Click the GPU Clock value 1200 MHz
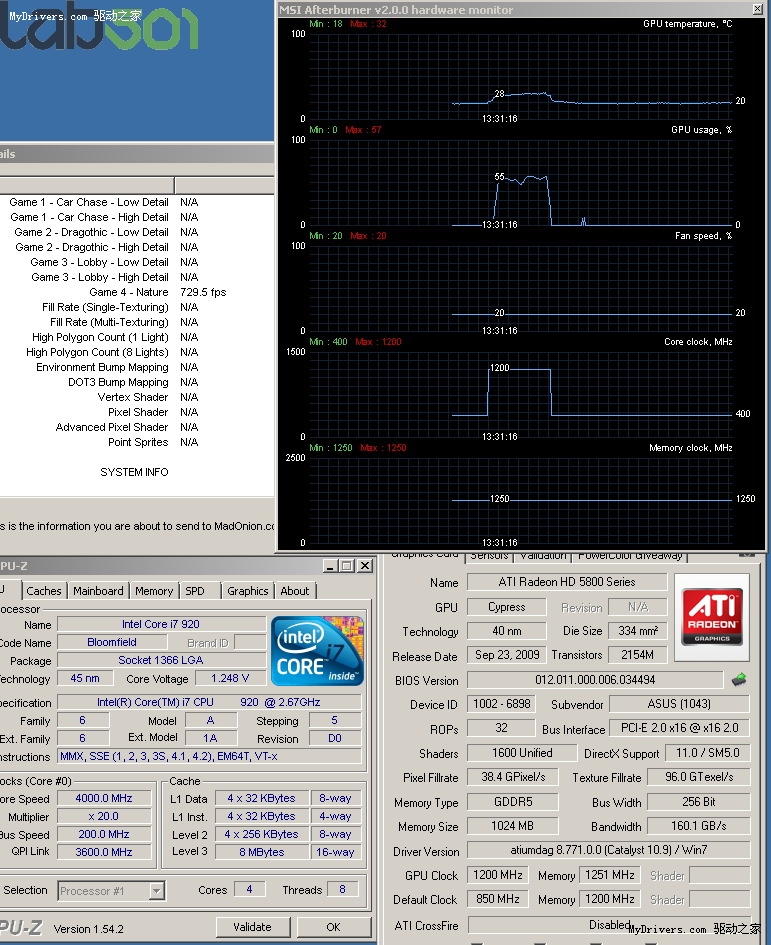This screenshot has height=945, width=771. (497, 875)
